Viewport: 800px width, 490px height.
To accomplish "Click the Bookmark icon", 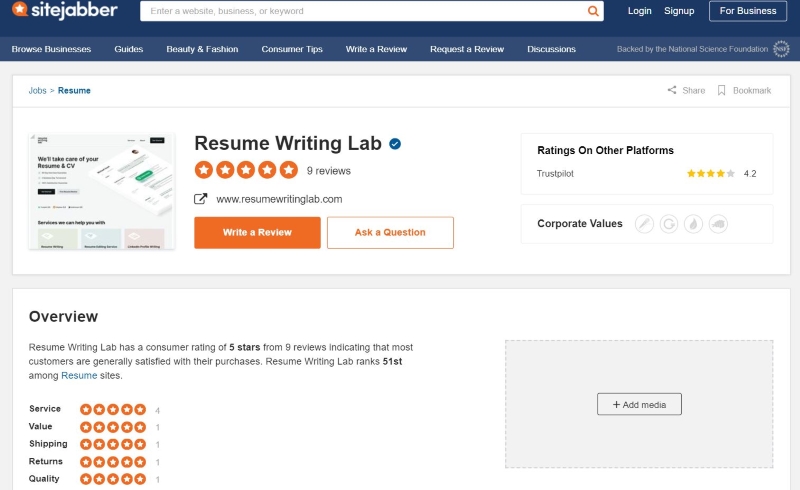I will tap(721, 90).
